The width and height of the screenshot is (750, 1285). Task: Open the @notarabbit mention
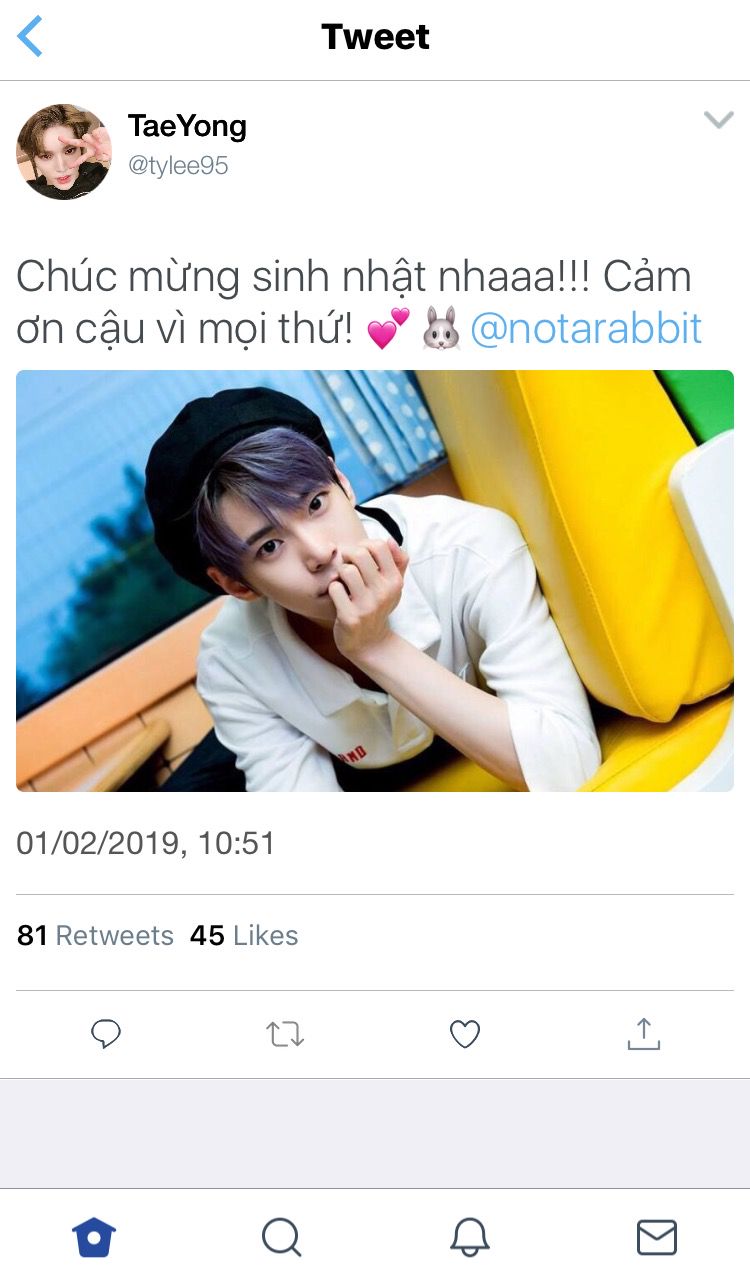[586, 329]
